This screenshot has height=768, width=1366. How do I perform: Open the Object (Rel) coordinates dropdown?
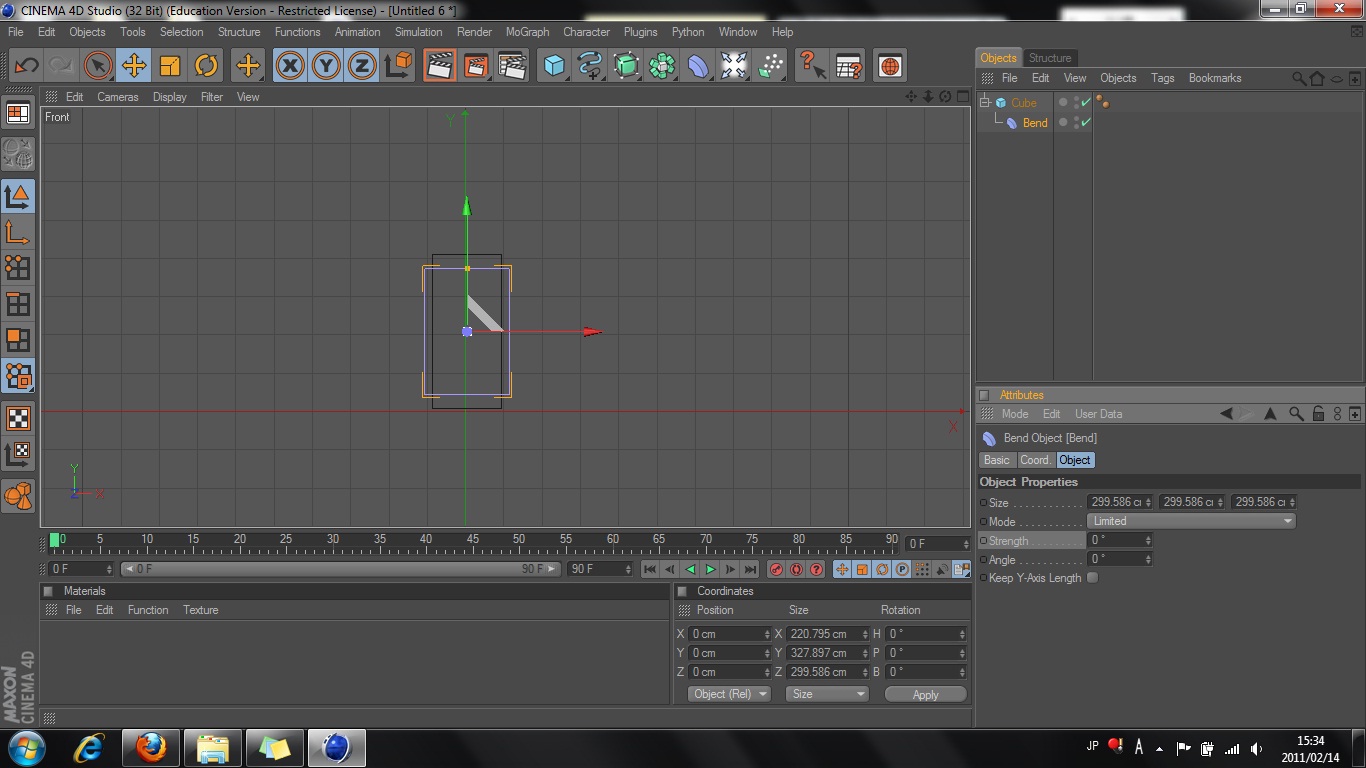[729, 694]
